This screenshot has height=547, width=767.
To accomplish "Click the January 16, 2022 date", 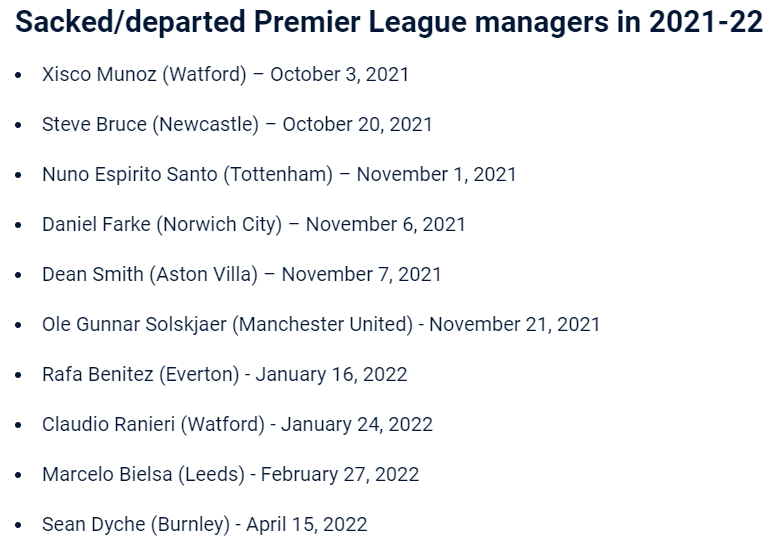I will [x=331, y=374].
